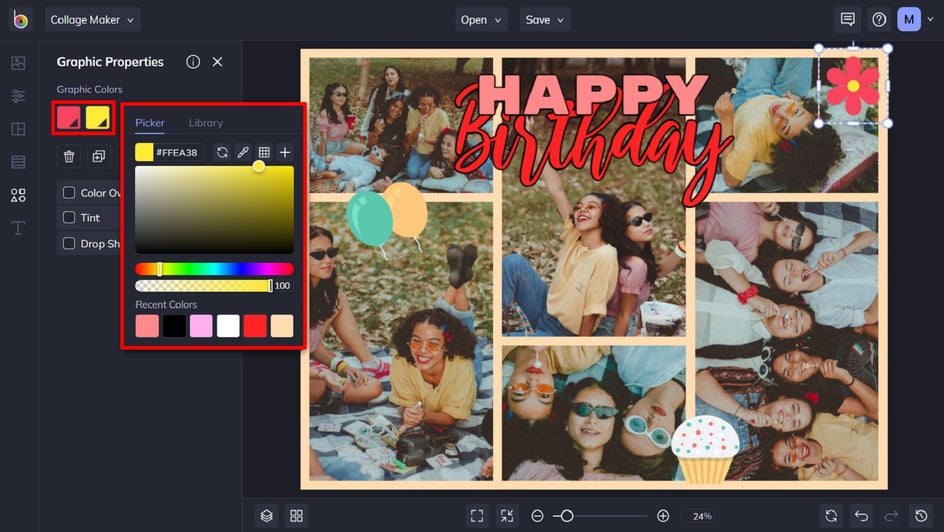Open the Image Manager sidebar icon
Screen dimensions: 944x532
[x=18, y=63]
